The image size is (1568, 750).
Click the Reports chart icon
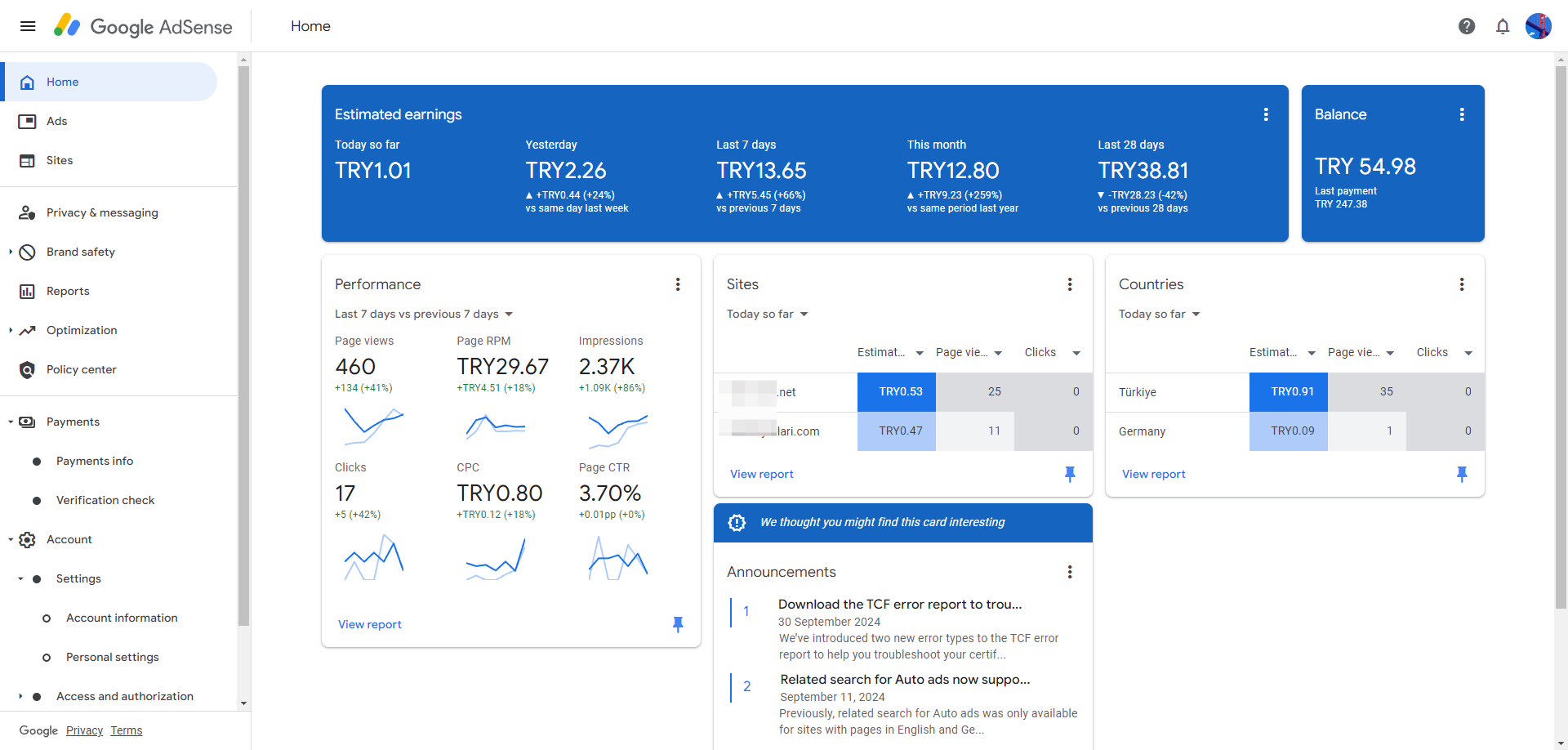point(27,291)
